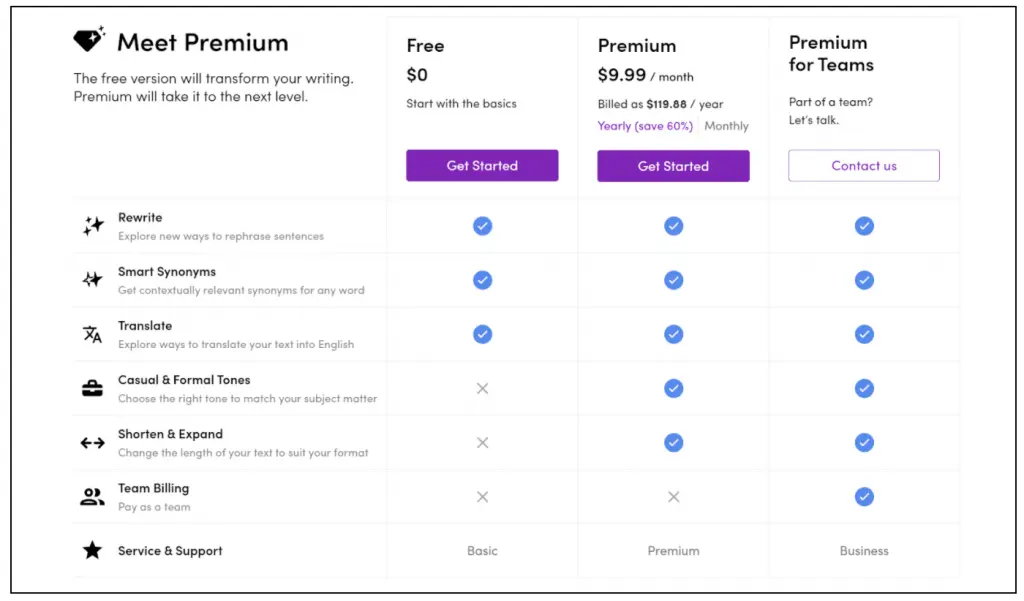Click the Contact us button
Image resolution: width=1024 pixels, height=601 pixels.
tap(864, 166)
